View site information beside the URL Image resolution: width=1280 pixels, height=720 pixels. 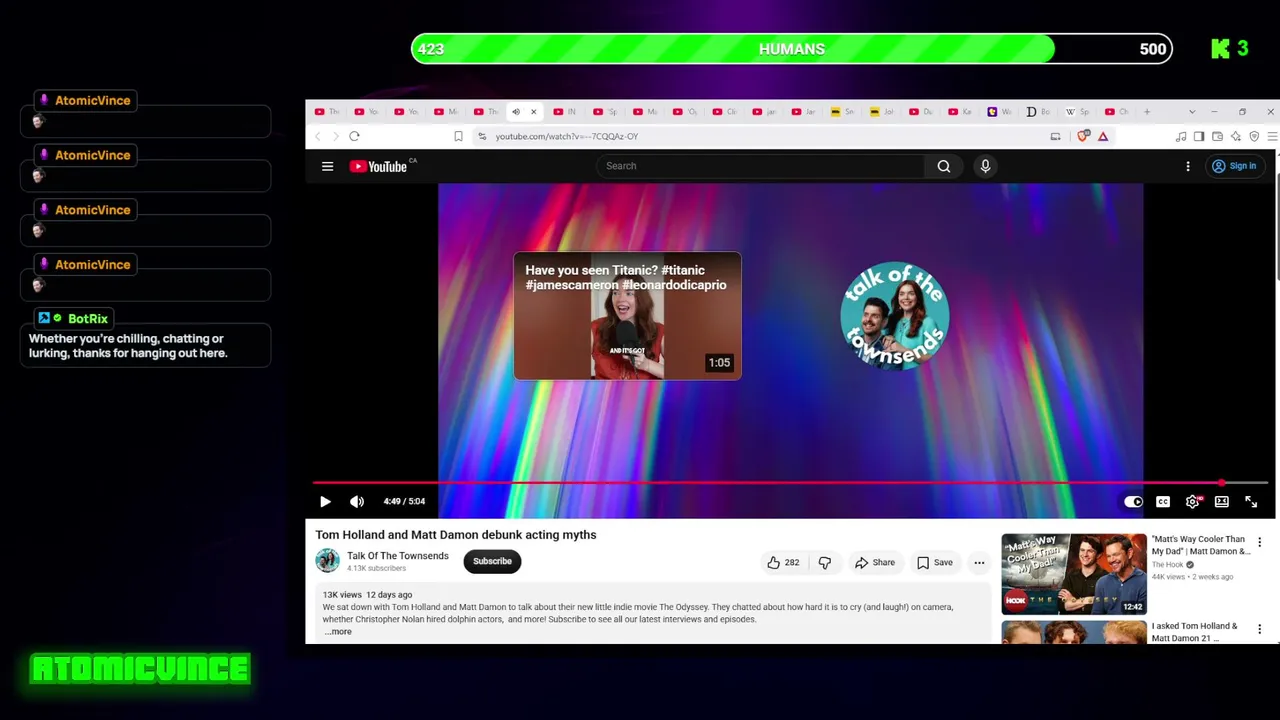pos(482,136)
